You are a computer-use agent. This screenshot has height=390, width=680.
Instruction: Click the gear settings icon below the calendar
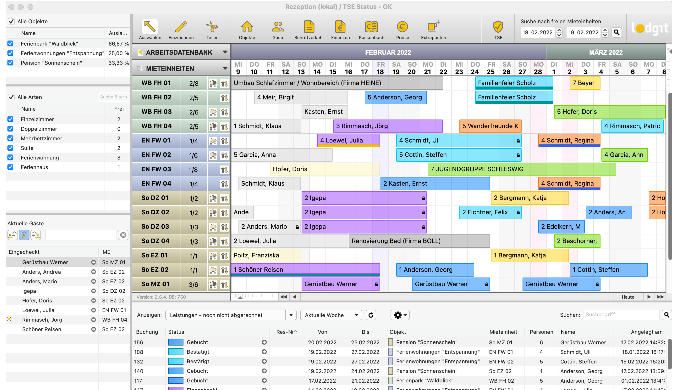tap(397, 315)
